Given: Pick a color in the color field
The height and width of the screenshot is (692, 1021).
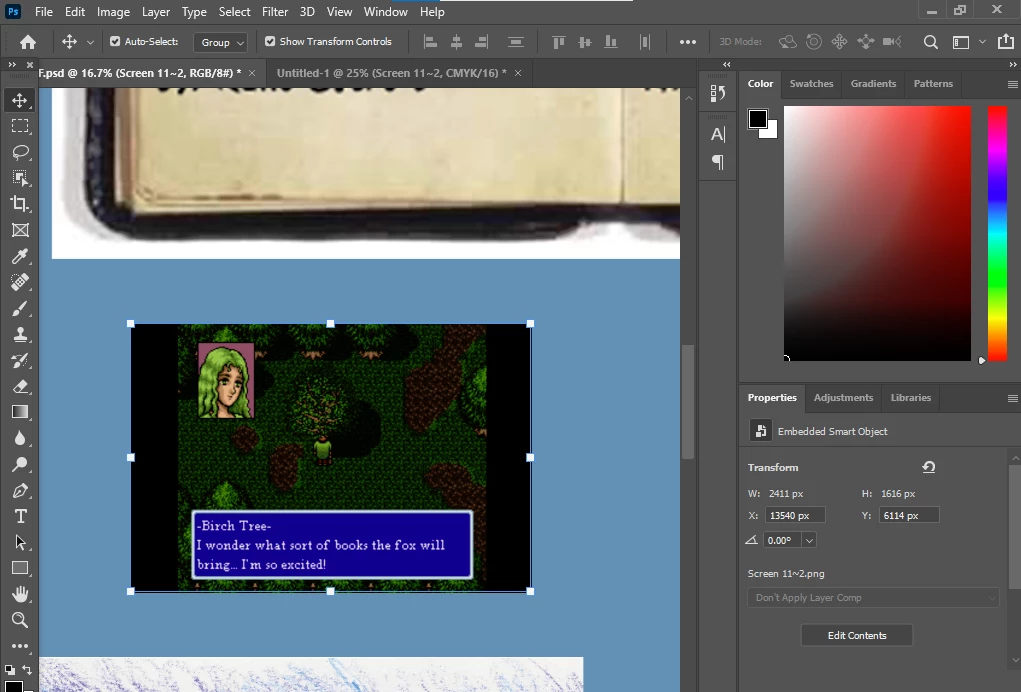Looking at the screenshot, I should [x=877, y=233].
